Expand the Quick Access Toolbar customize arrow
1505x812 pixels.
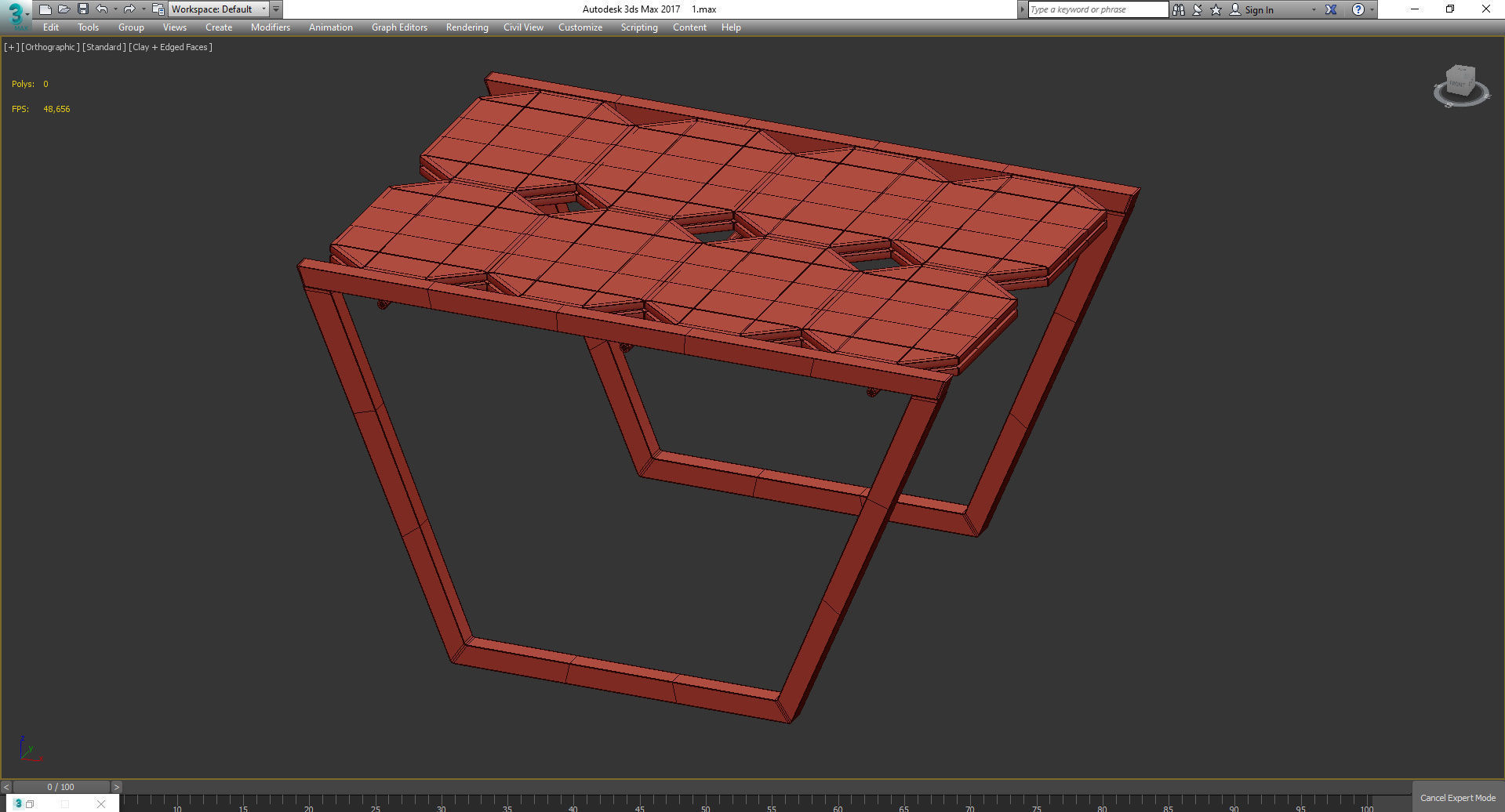276,9
